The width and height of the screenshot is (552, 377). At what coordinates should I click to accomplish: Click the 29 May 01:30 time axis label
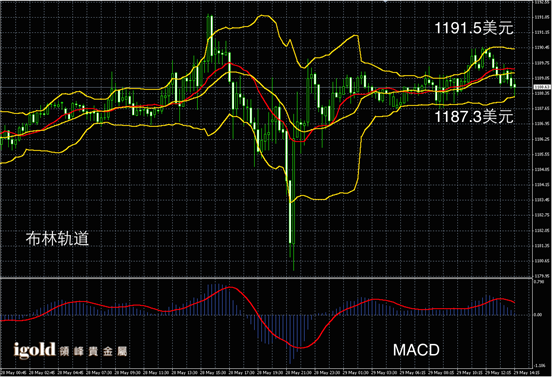355,372
